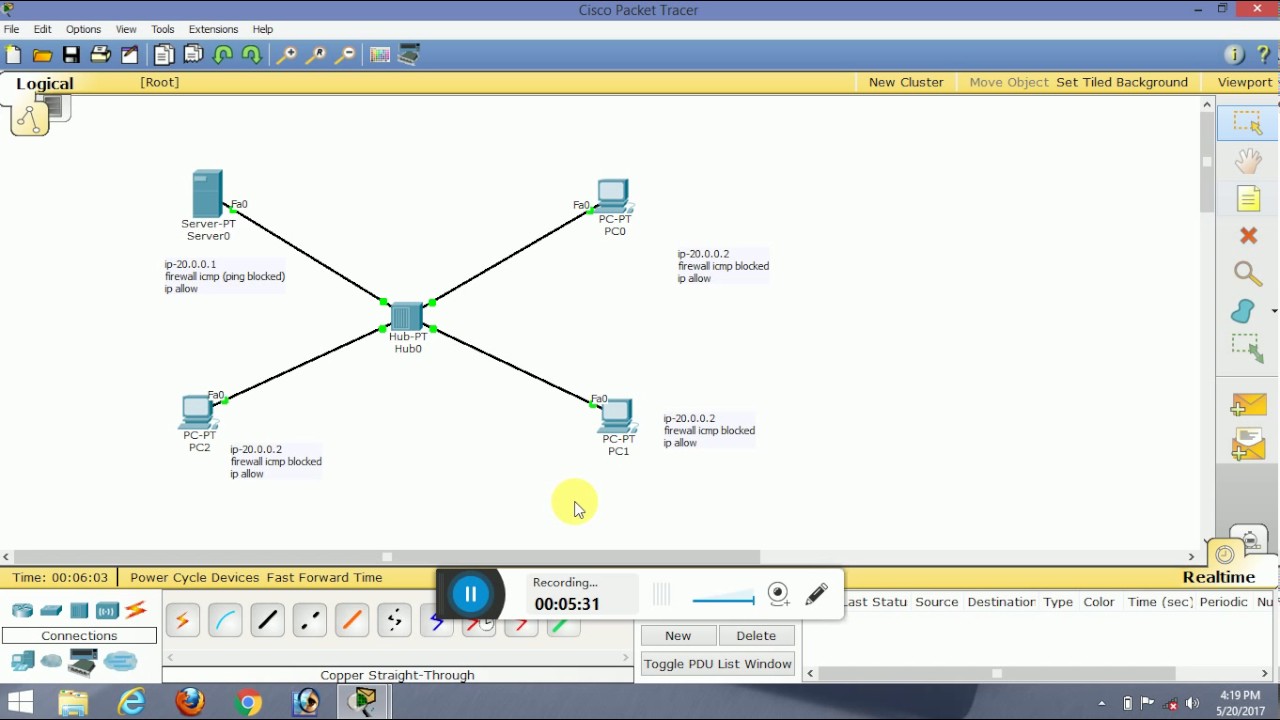Screen dimensions: 1280x720
Task: Open the recorder's webcam option
Action: click(779, 594)
